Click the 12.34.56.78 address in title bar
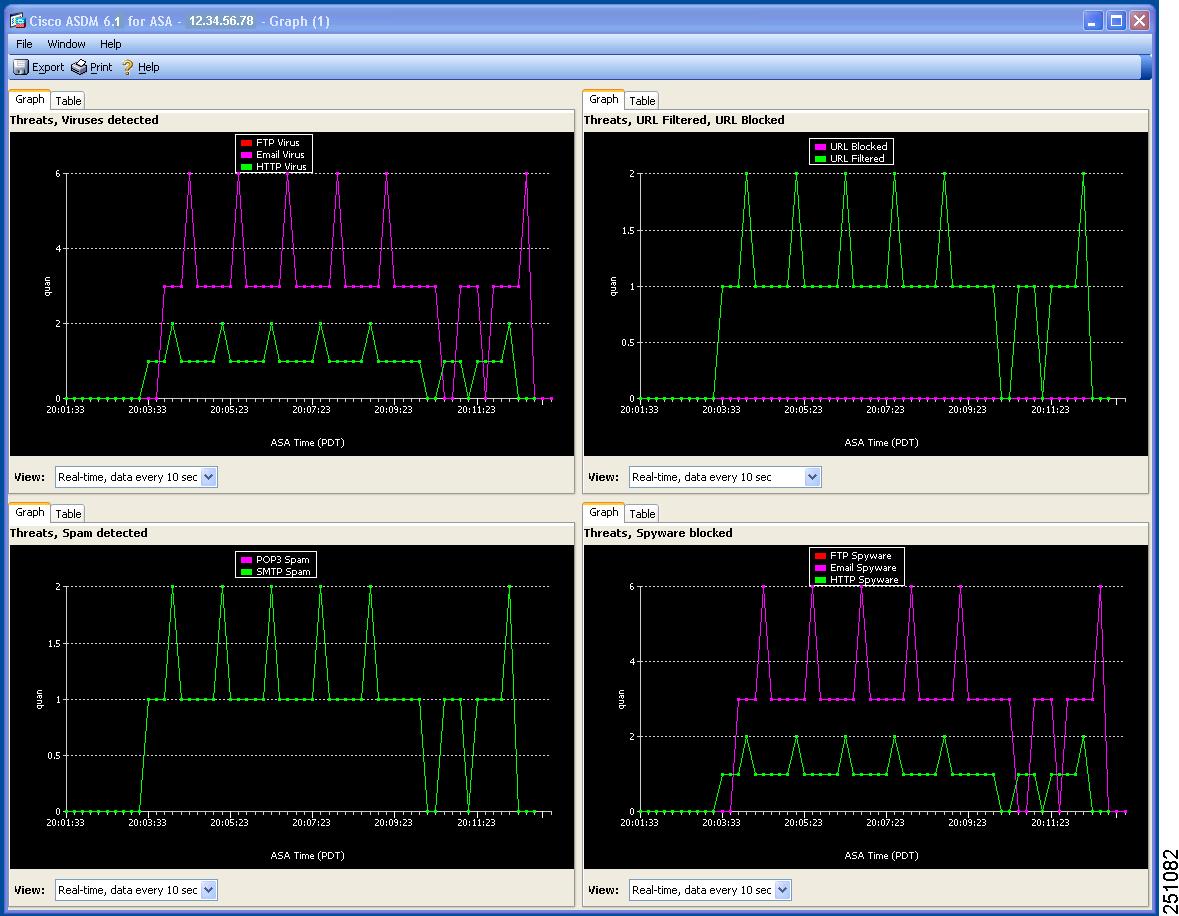 pyautogui.click(x=221, y=21)
